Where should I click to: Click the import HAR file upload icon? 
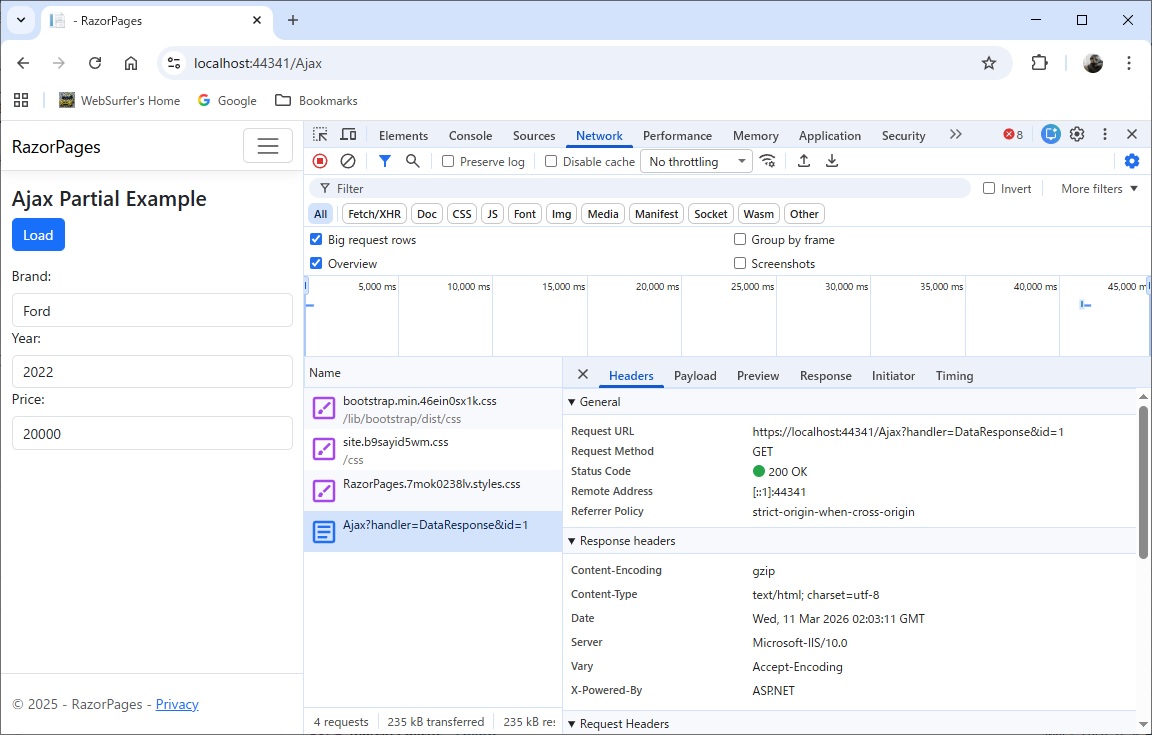click(804, 161)
